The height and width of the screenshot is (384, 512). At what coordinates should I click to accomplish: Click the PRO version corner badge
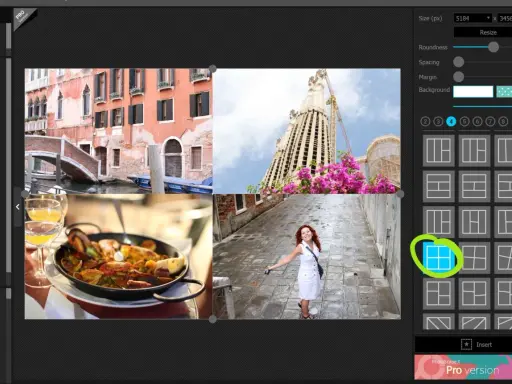(23, 17)
